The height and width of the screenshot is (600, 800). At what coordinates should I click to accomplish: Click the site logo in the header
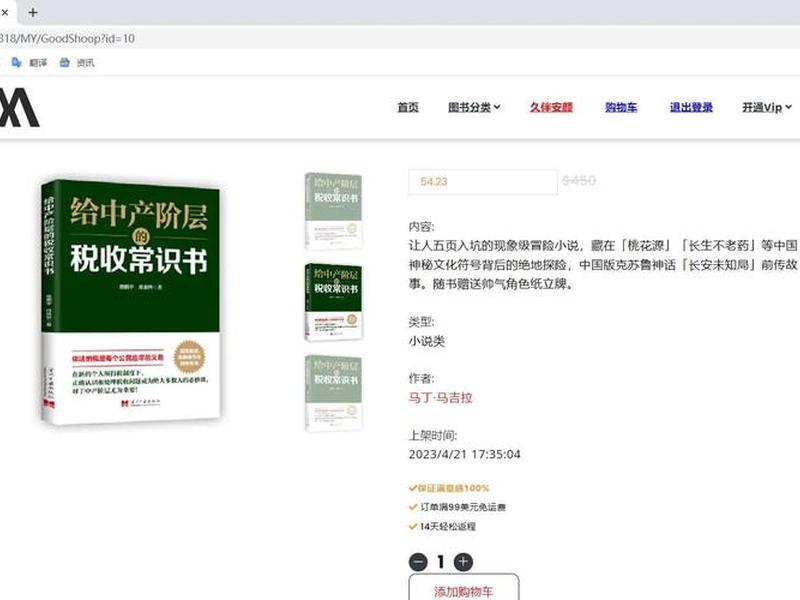point(19,107)
